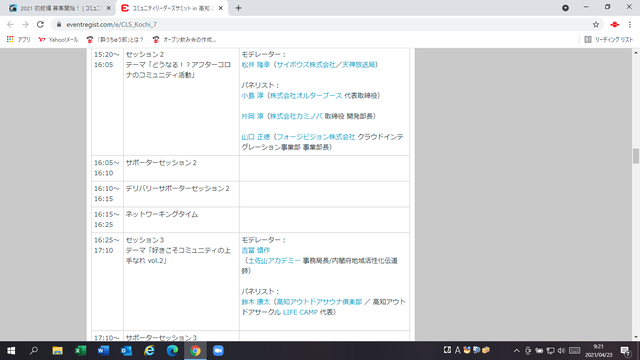Open the Windows notification center
Screen dimensions: 640x360
625,351
